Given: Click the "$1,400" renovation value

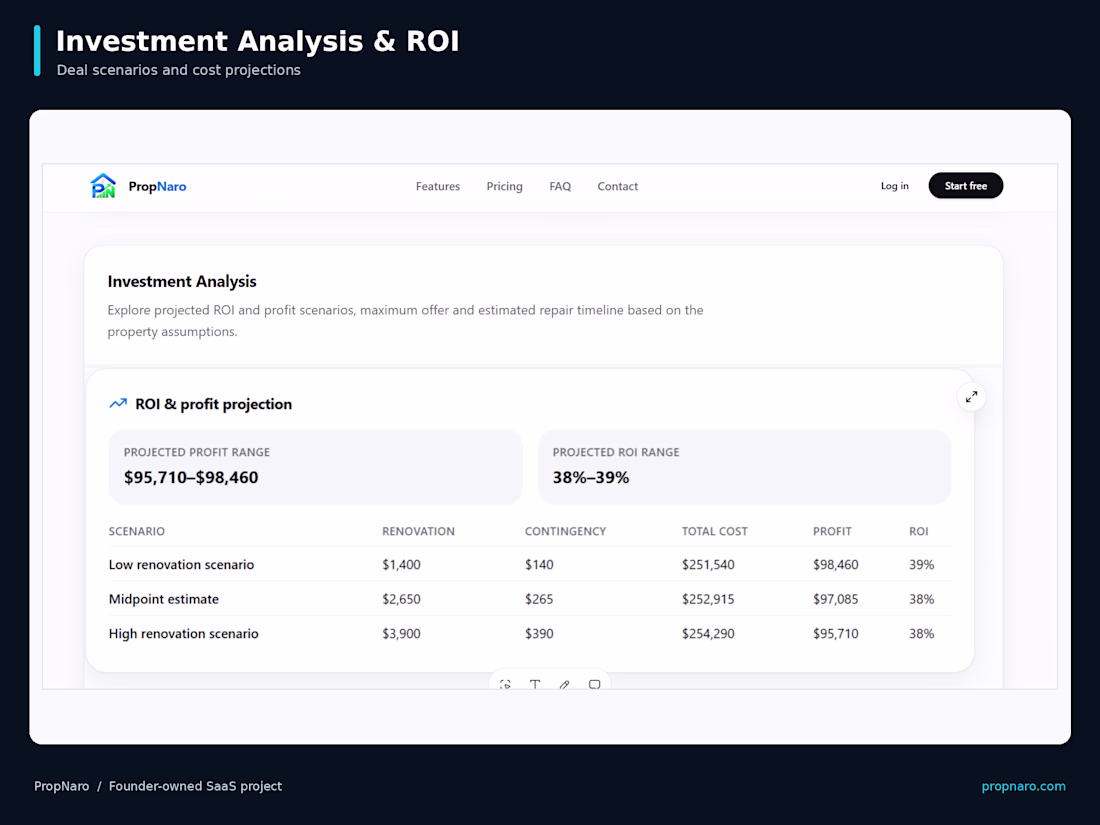Looking at the screenshot, I should pos(401,565).
